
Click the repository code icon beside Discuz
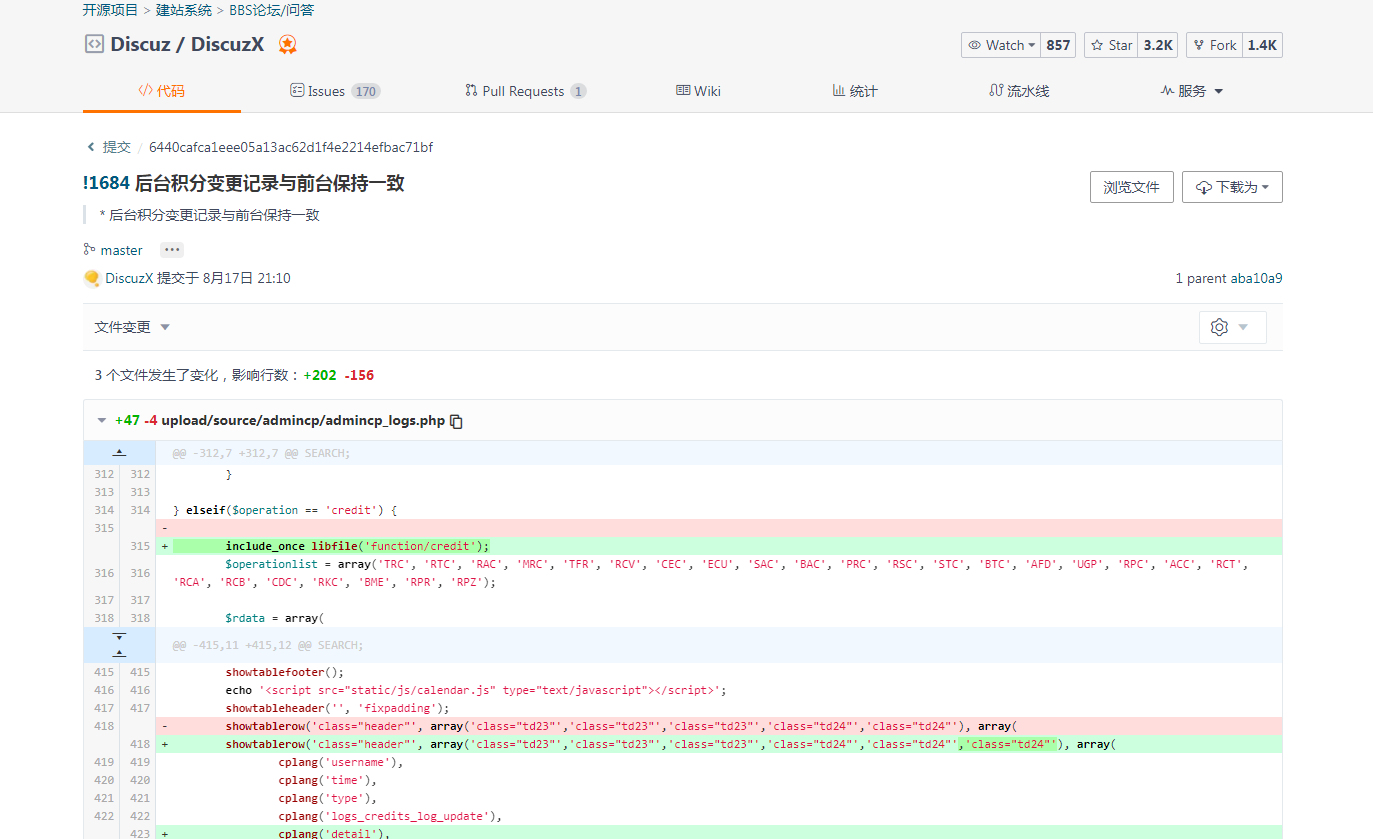[94, 44]
